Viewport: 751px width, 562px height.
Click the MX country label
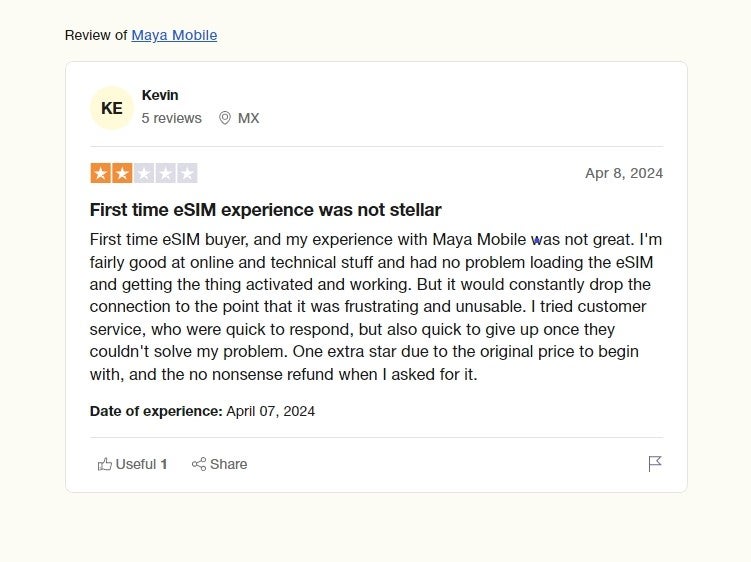248,118
